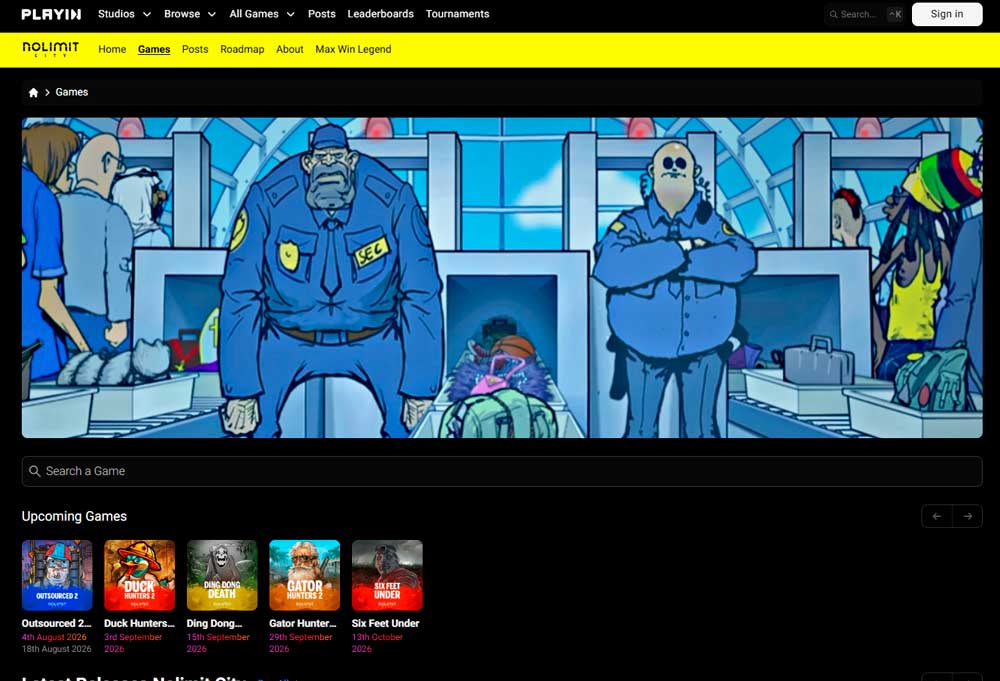Viewport: 1000px width, 681px height.
Task: Open the Six Feet Under thumbnail
Action: pos(387,575)
